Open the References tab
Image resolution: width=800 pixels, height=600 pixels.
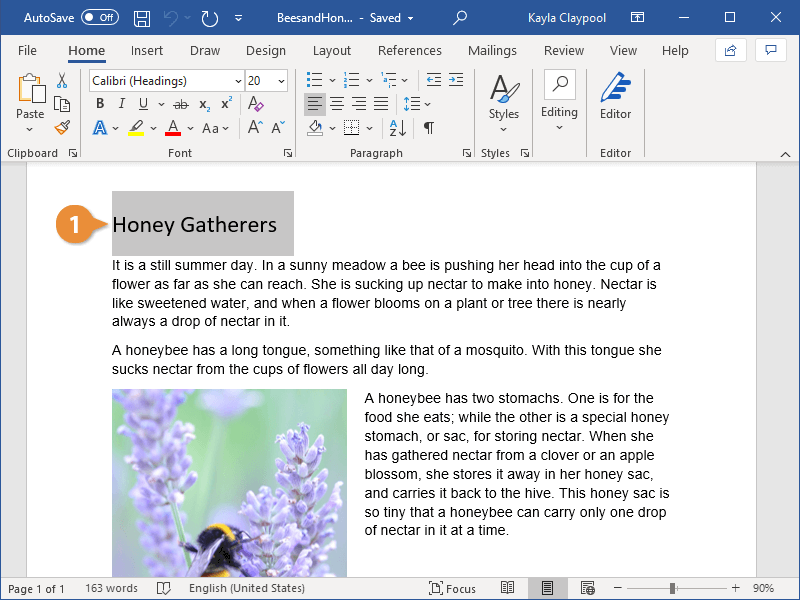[x=409, y=51]
